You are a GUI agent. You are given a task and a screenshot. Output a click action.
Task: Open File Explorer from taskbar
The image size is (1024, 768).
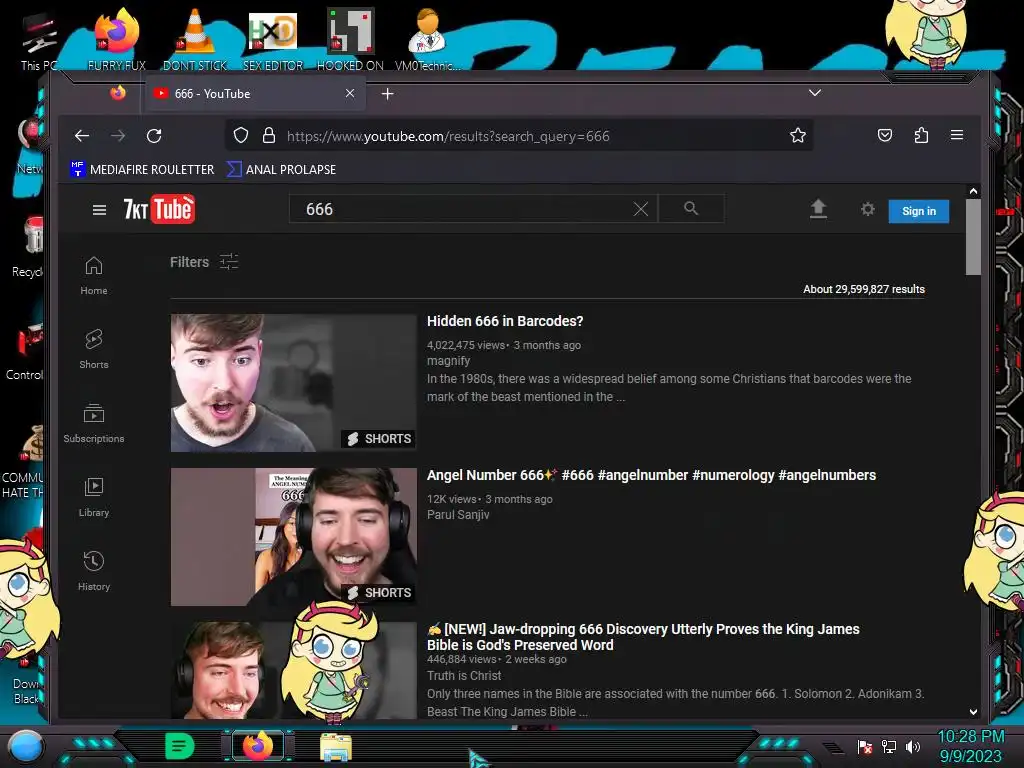pyautogui.click(x=336, y=747)
